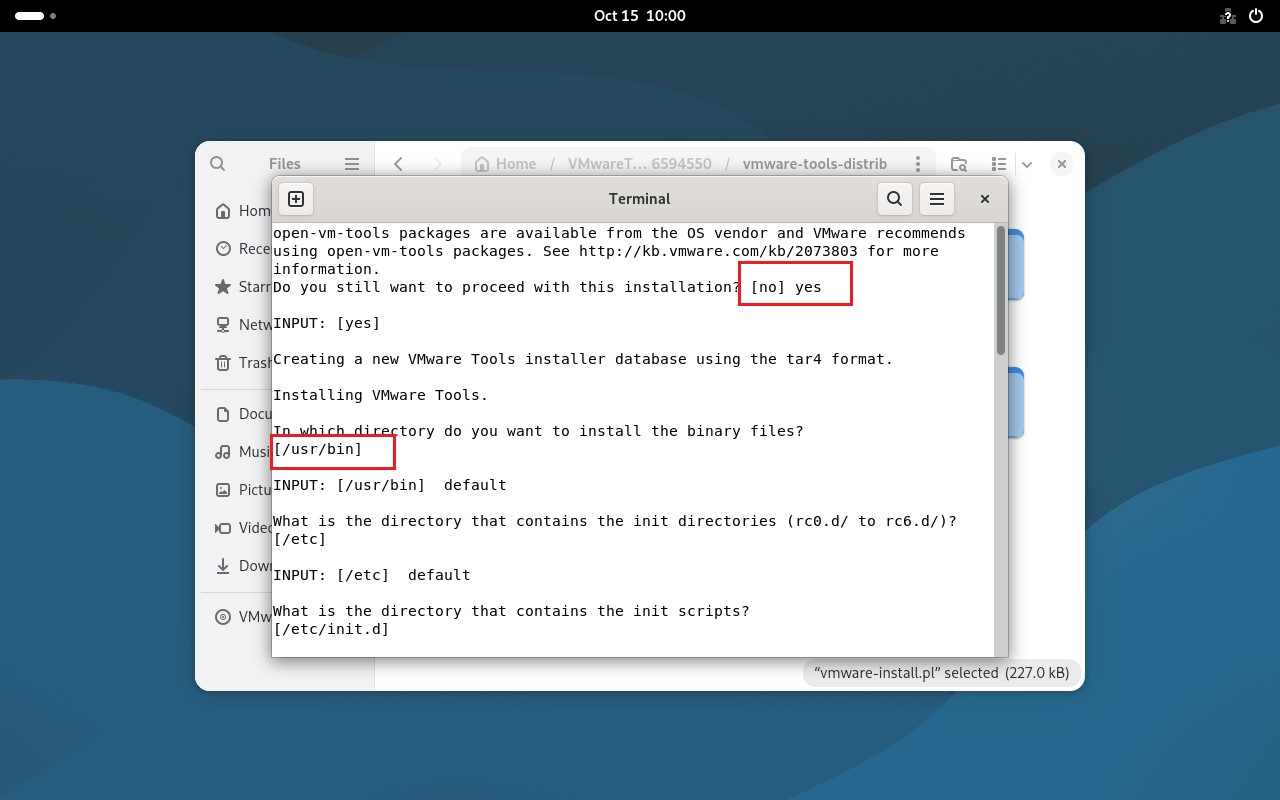The width and height of the screenshot is (1280, 800).
Task: Expand the view options dropdown in Files
Action: (1027, 164)
